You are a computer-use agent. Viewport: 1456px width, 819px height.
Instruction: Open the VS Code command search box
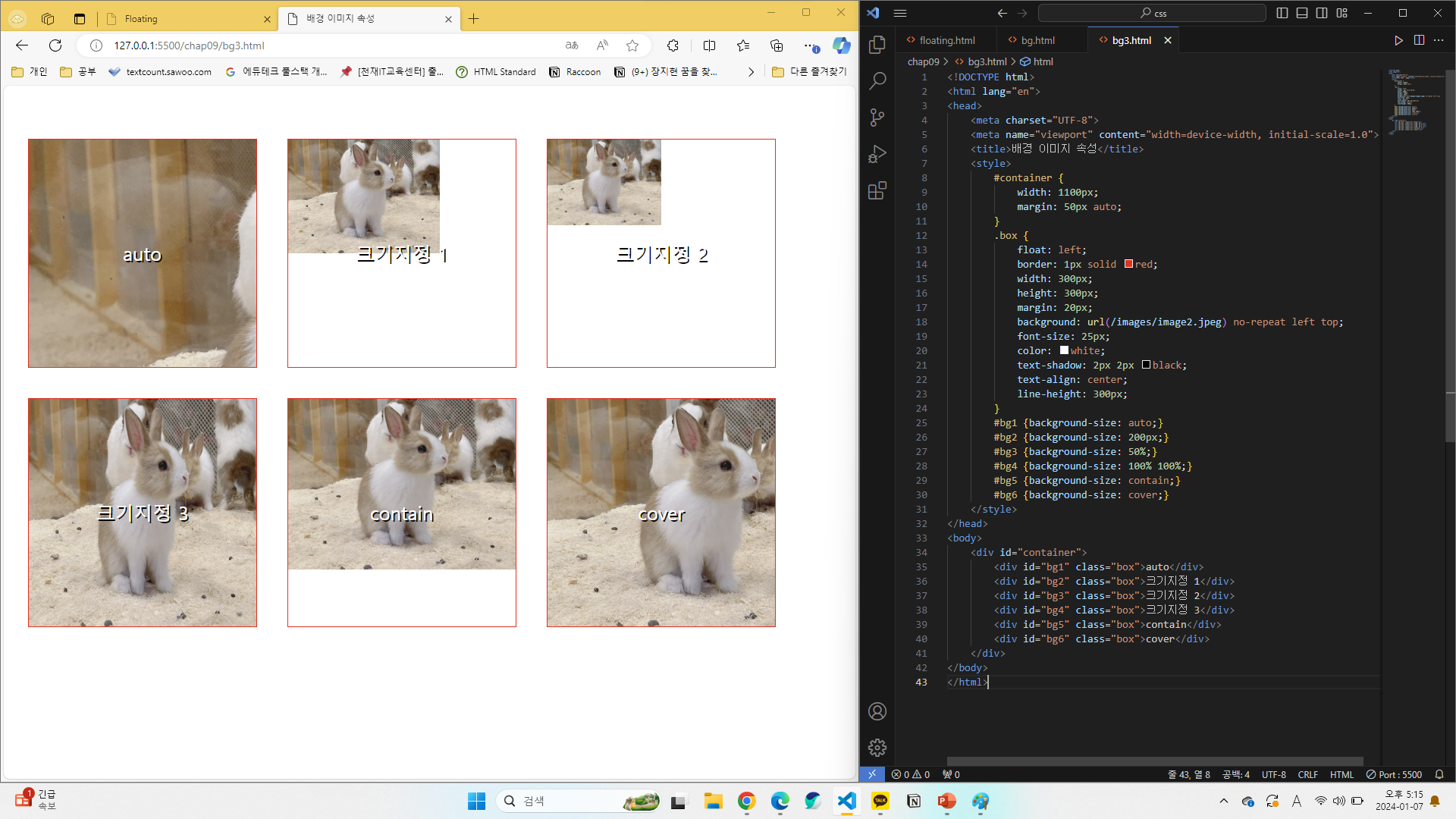[x=1151, y=13]
